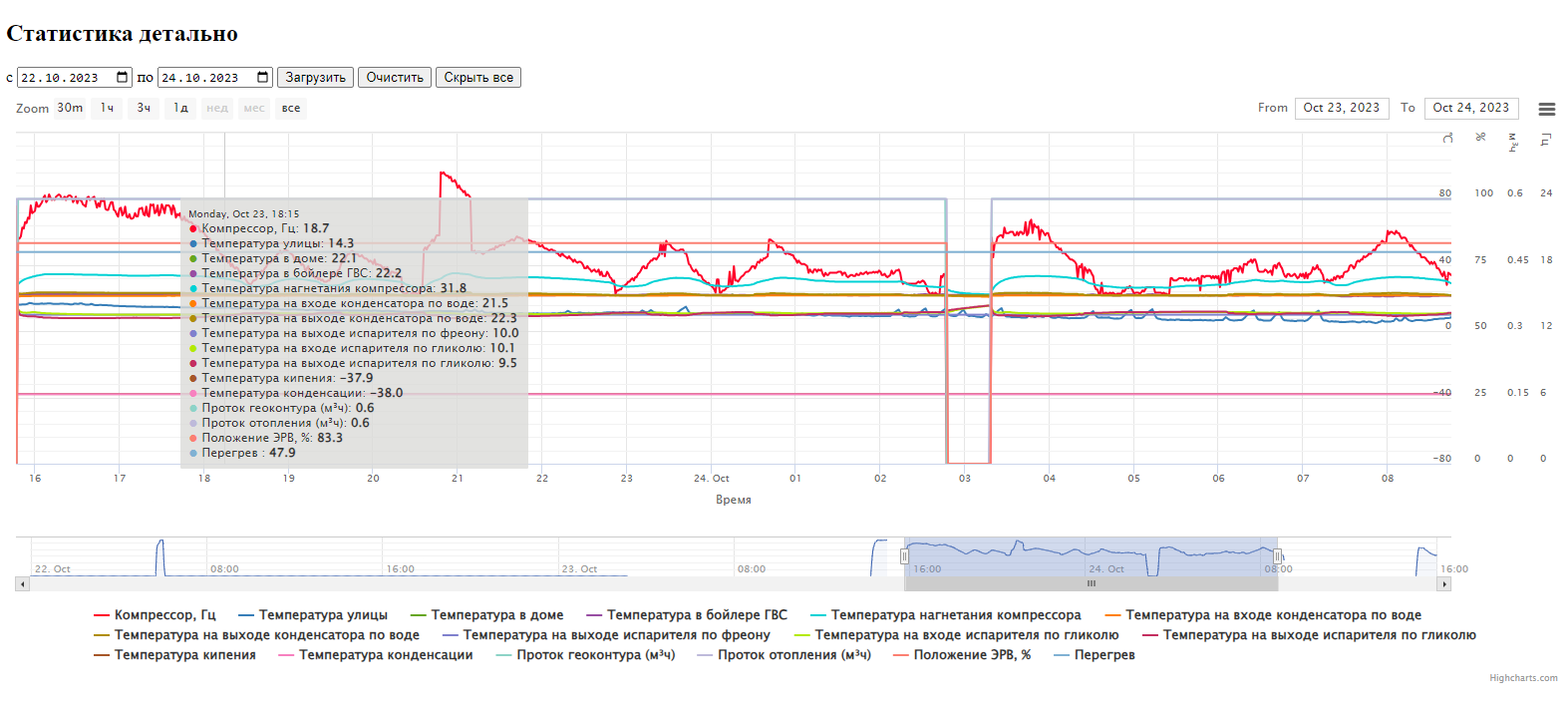Viewport: 1568px width, 713px height.
Task: Click the Загрузить button
Action: pyautogui.click(x=315, y=78)
